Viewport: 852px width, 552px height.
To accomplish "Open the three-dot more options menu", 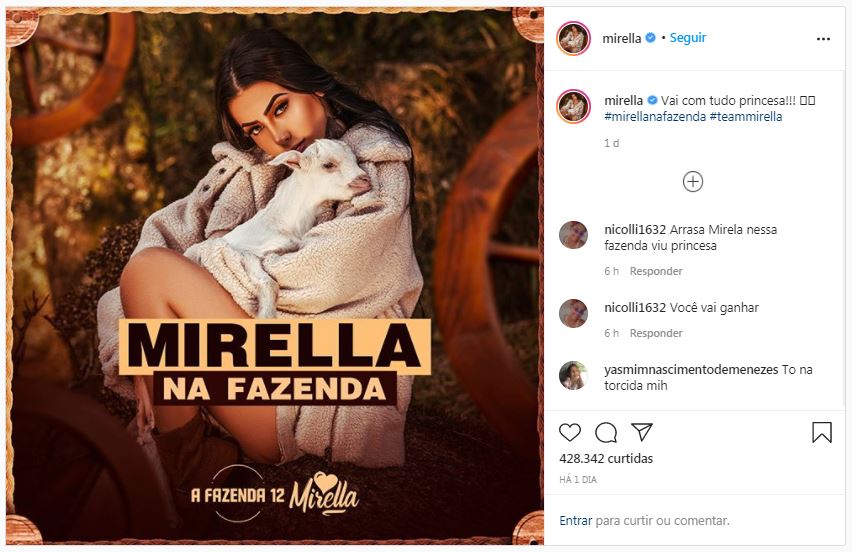I will tap(823, 39).
